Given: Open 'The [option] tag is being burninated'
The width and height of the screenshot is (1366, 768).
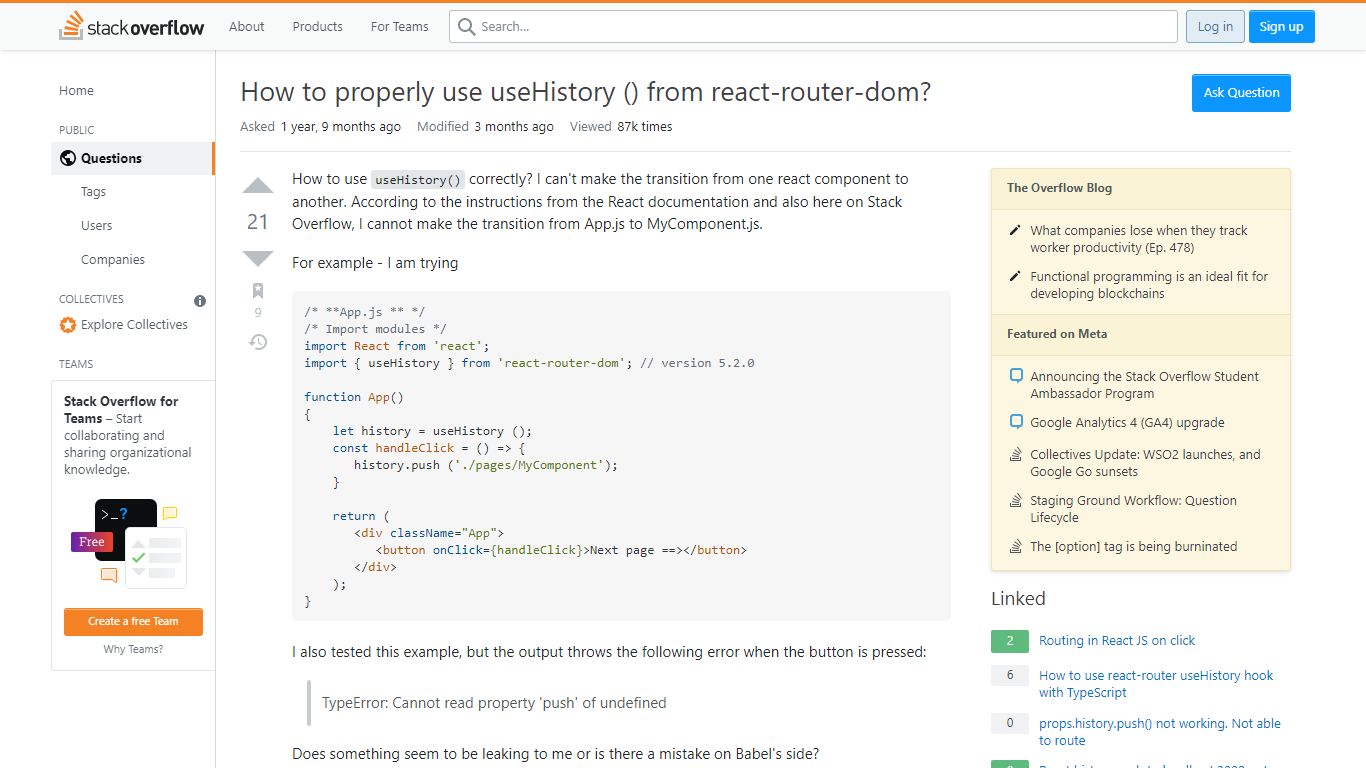Looking at the screenshot, I should [1133, 547].
